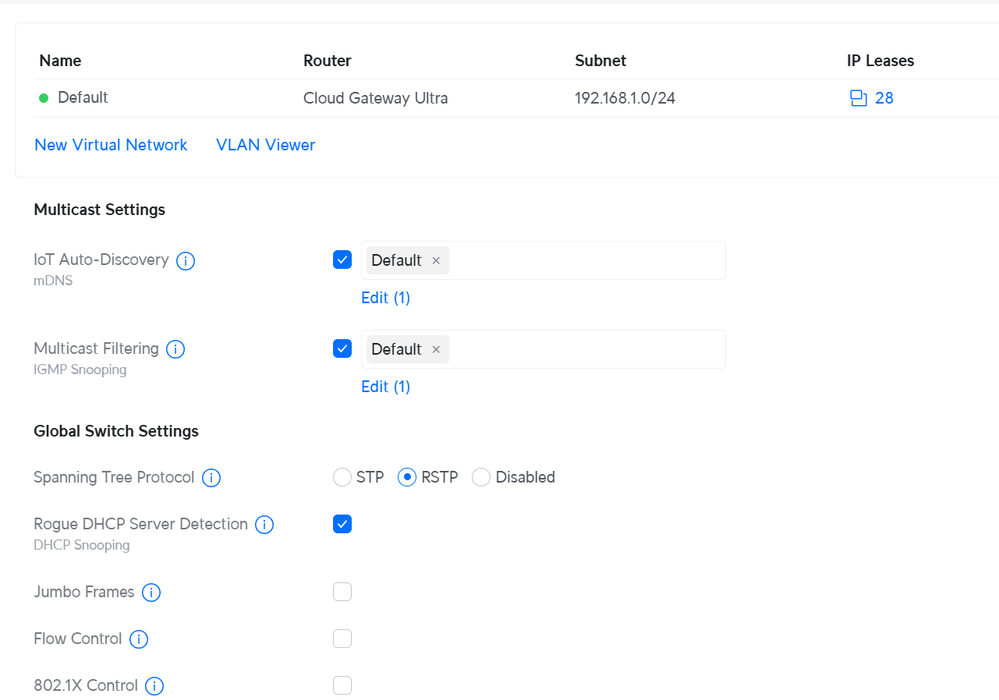
Task: Select the STP radio option
Action: click(343, 478)
